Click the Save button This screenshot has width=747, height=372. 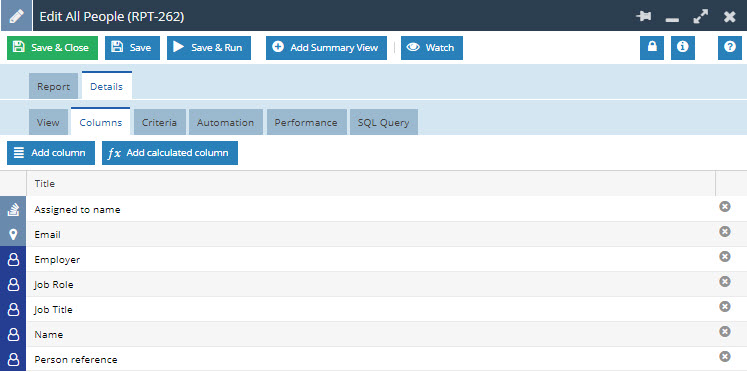(132, 48)
